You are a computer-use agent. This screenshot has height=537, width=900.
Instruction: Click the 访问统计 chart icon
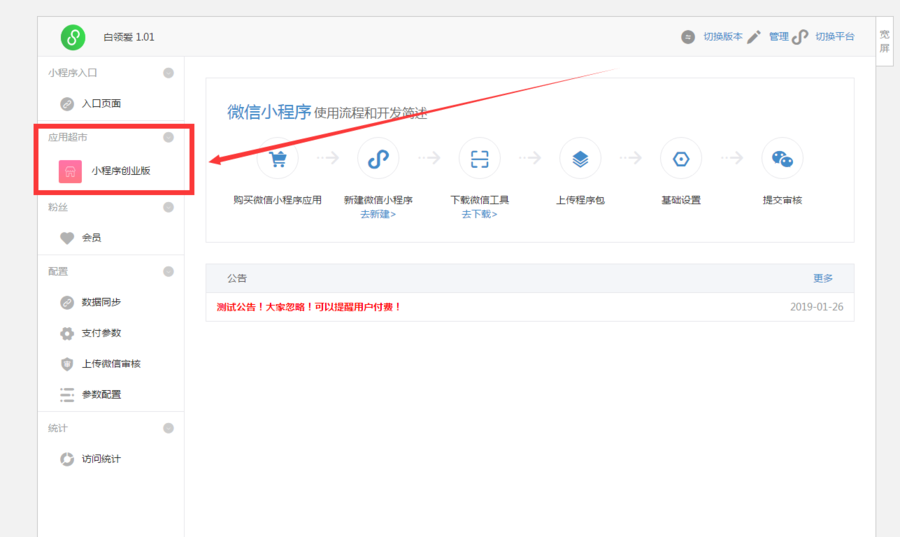[67, 459]
